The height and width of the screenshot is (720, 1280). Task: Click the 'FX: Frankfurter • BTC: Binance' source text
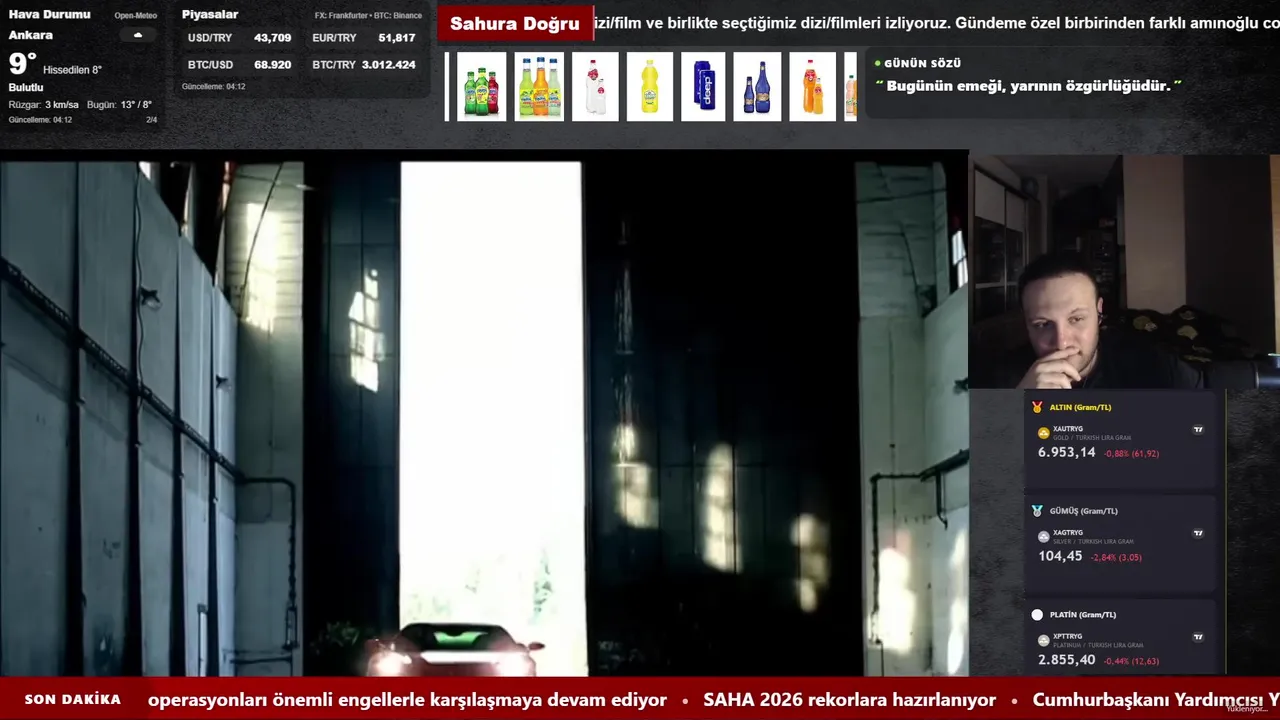[368, 15]
